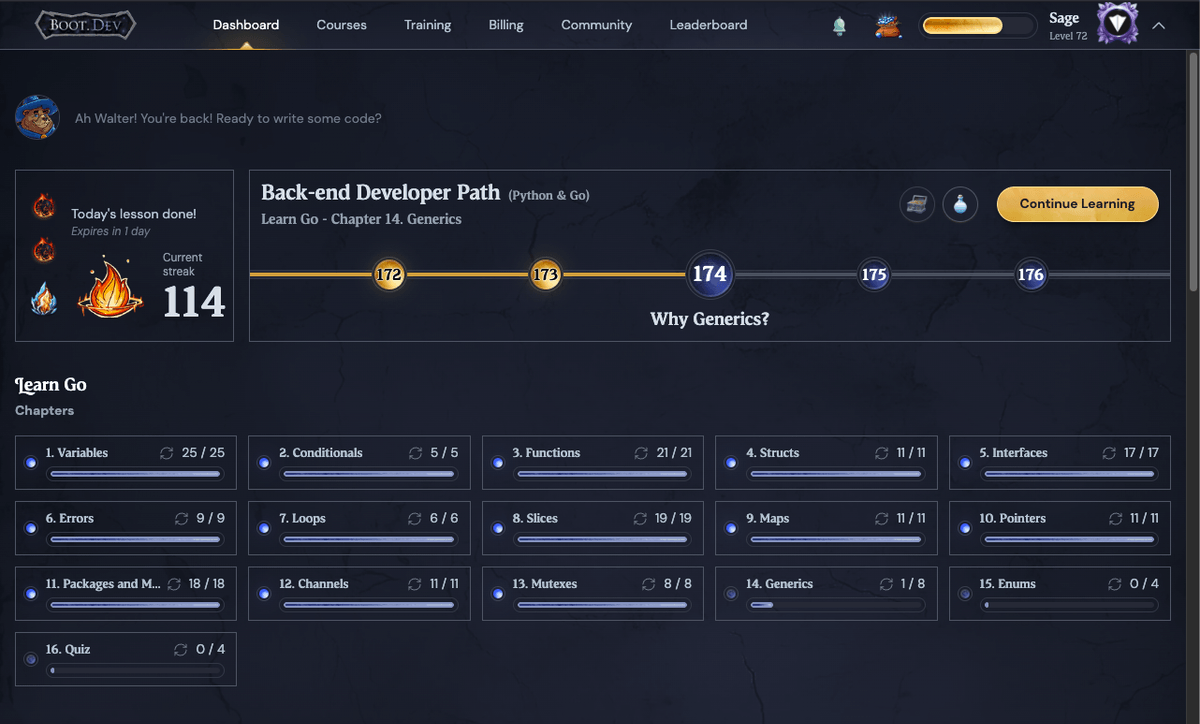Select the radio indicator on chapter 1. Variables
This screenshot has height=724, width=1200.
point(31,462)
